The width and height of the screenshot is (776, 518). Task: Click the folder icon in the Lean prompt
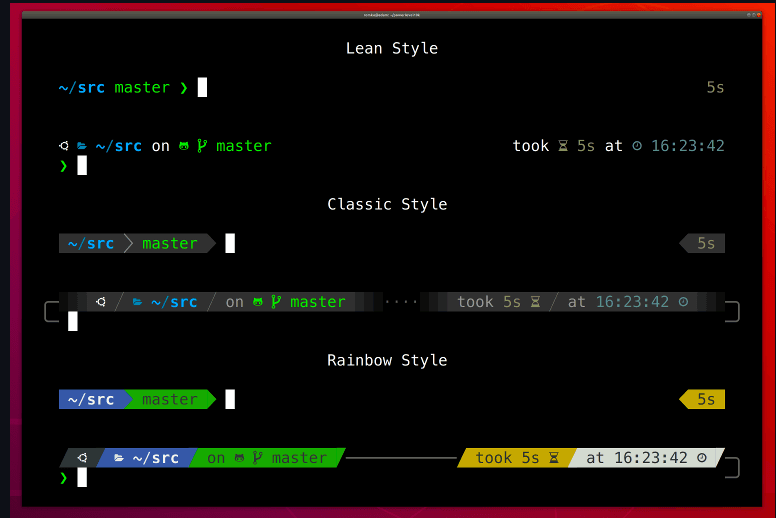(x=82, y=146)
